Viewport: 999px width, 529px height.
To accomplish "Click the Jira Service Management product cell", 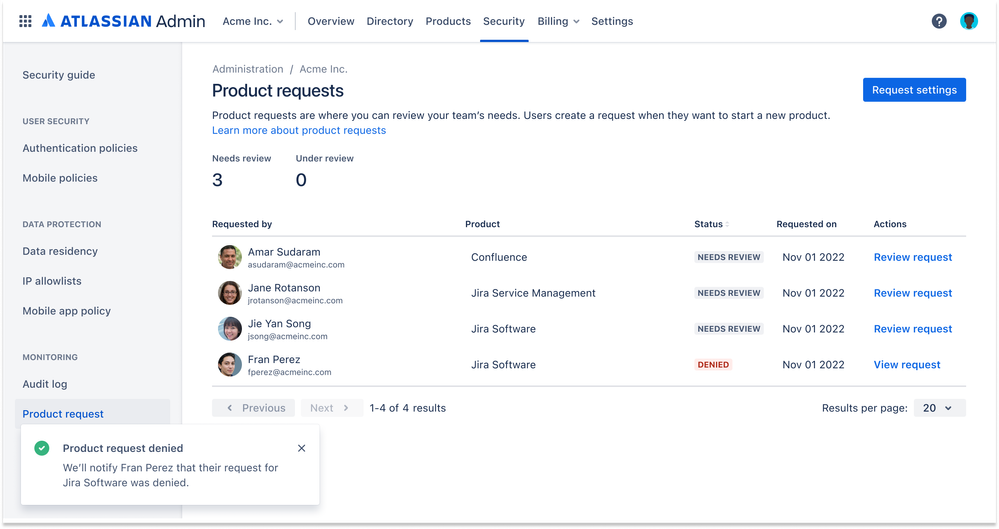I will pyautogui.click(x=533, y=293).
